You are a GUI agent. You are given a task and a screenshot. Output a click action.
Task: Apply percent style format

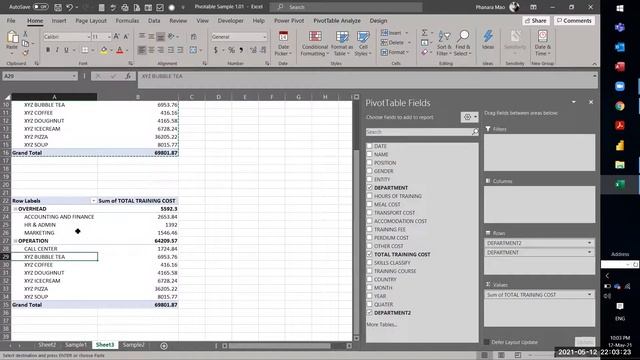pyautogui.click(x=231, y=50)
